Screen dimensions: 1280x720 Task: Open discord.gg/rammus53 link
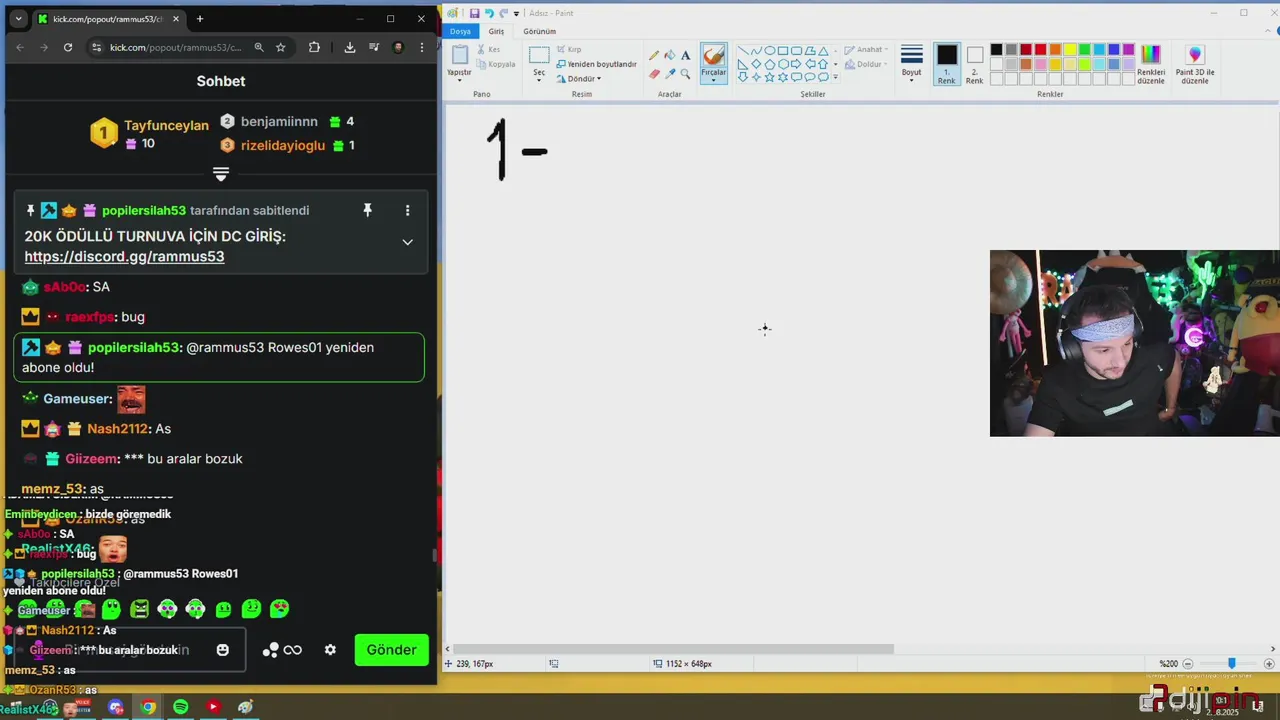point(124,257)
